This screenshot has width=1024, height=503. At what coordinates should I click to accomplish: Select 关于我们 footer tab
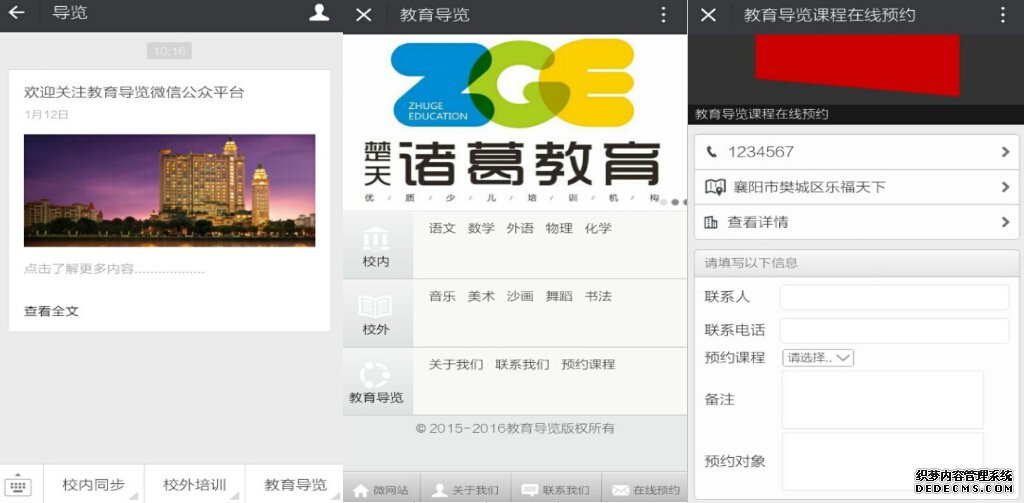coord(466,490)
